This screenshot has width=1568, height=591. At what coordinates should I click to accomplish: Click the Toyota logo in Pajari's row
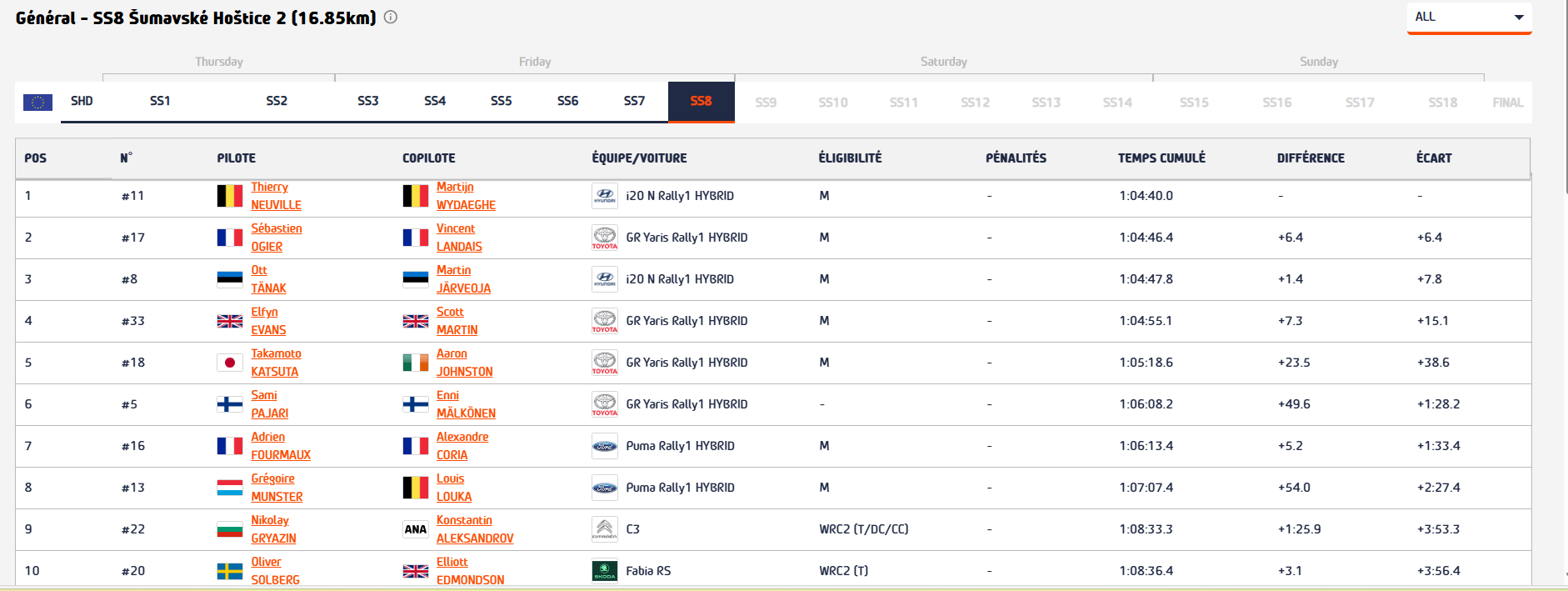click(605, 404)
